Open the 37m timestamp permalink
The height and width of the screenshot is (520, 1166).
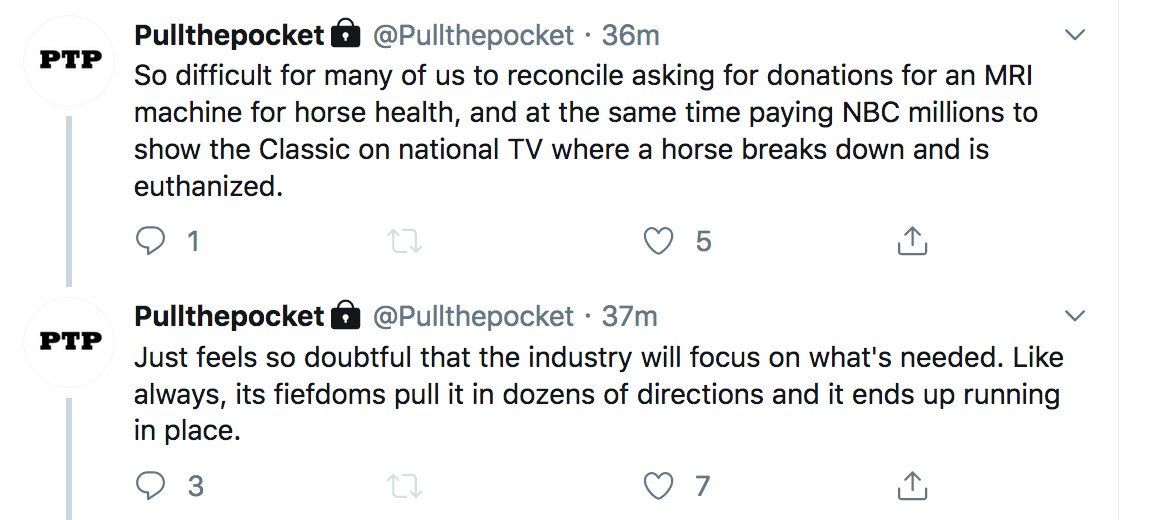pos(630,317)
